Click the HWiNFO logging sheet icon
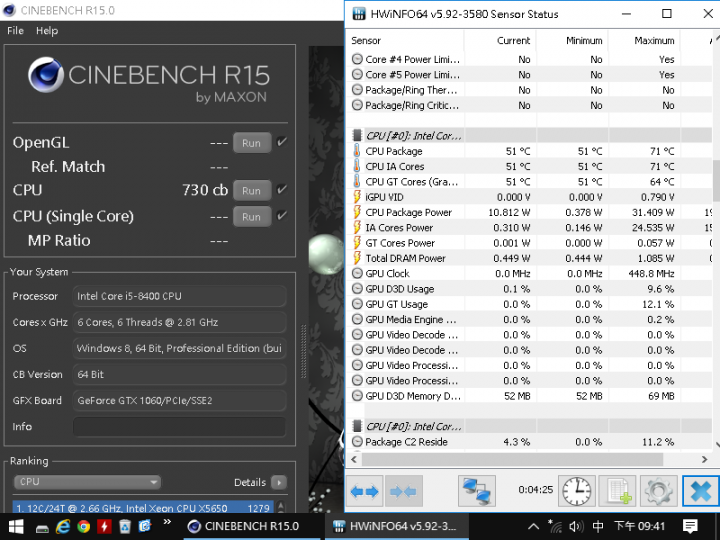The image size is (720, 540). point(618,491)
